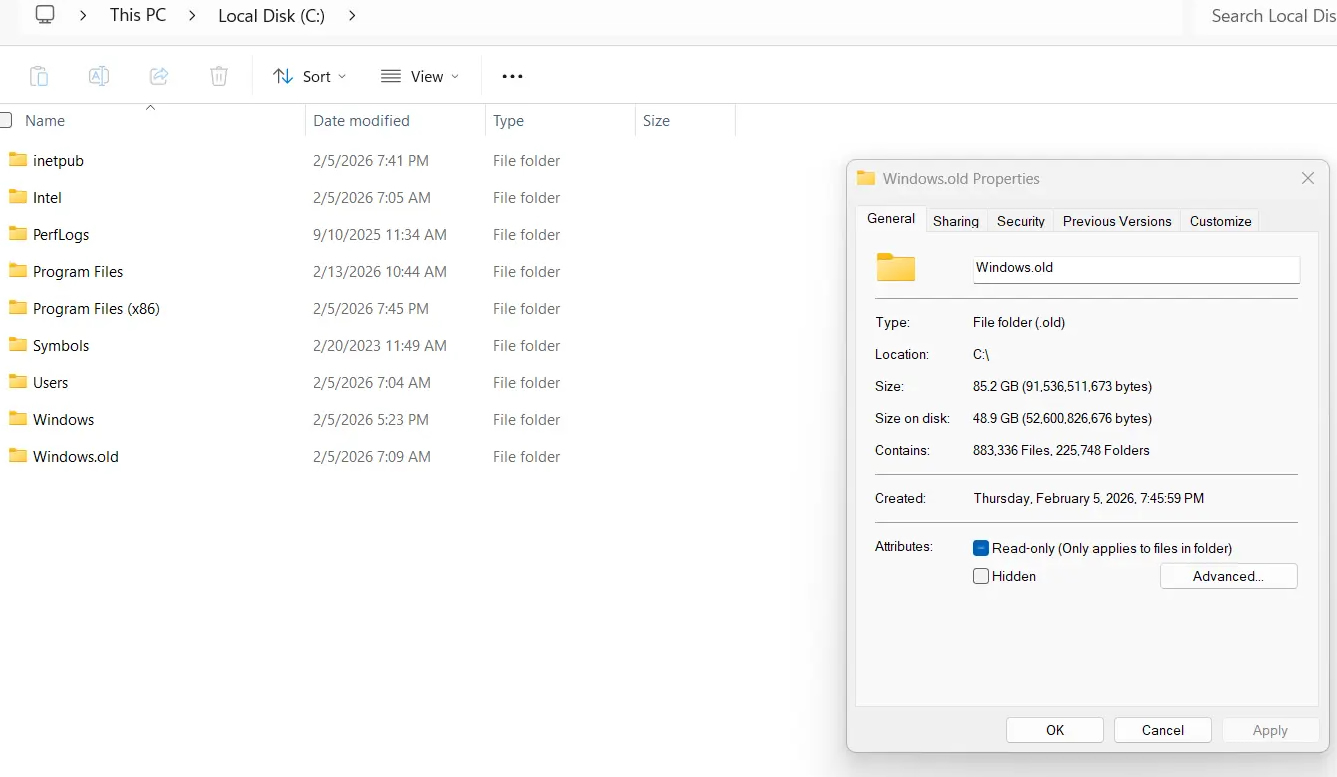Click the Type value File folder (.old)
This screenshot has width=1337, height=777.
pos(1019,322)
